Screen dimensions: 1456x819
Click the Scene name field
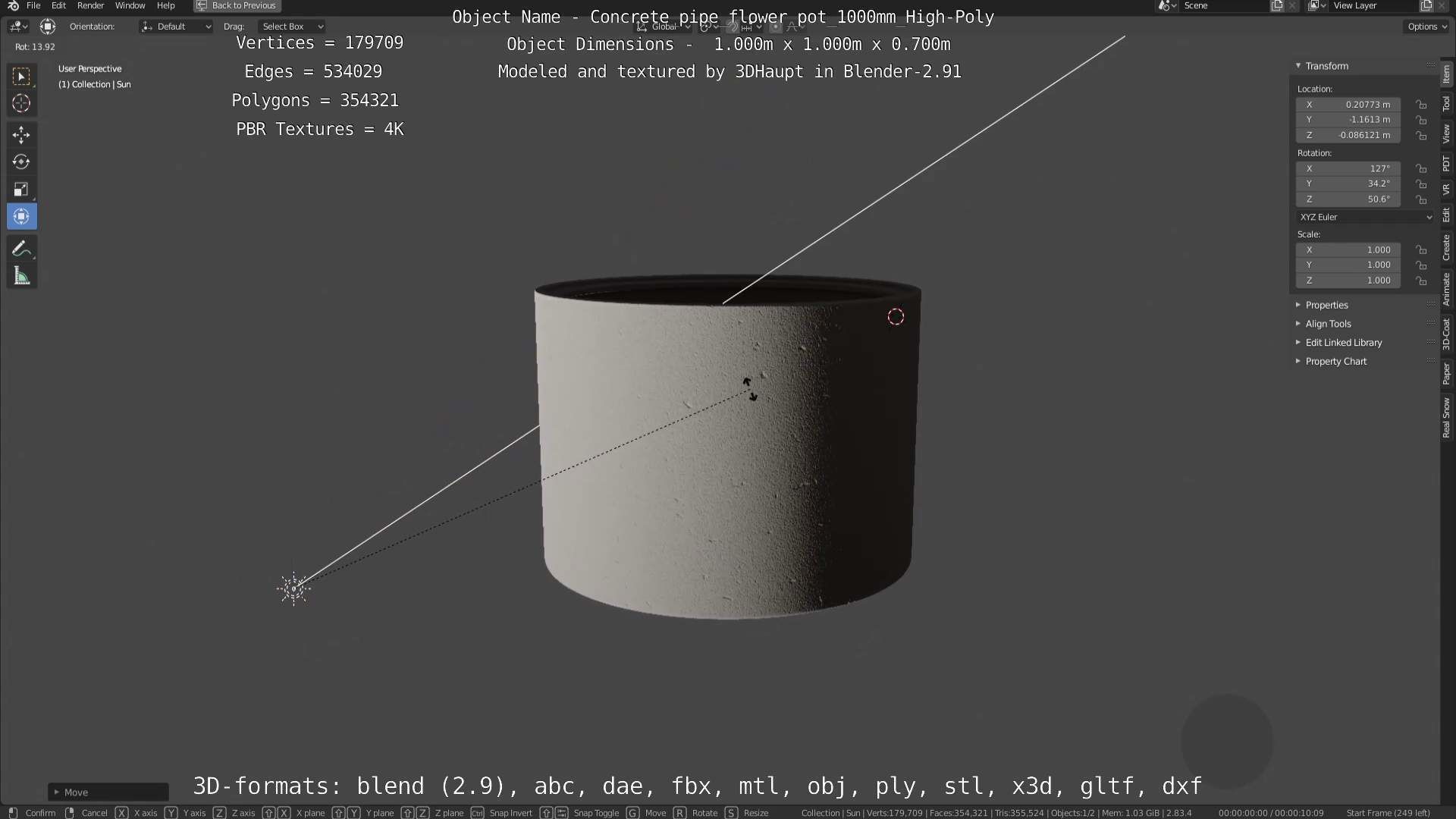1223,5
